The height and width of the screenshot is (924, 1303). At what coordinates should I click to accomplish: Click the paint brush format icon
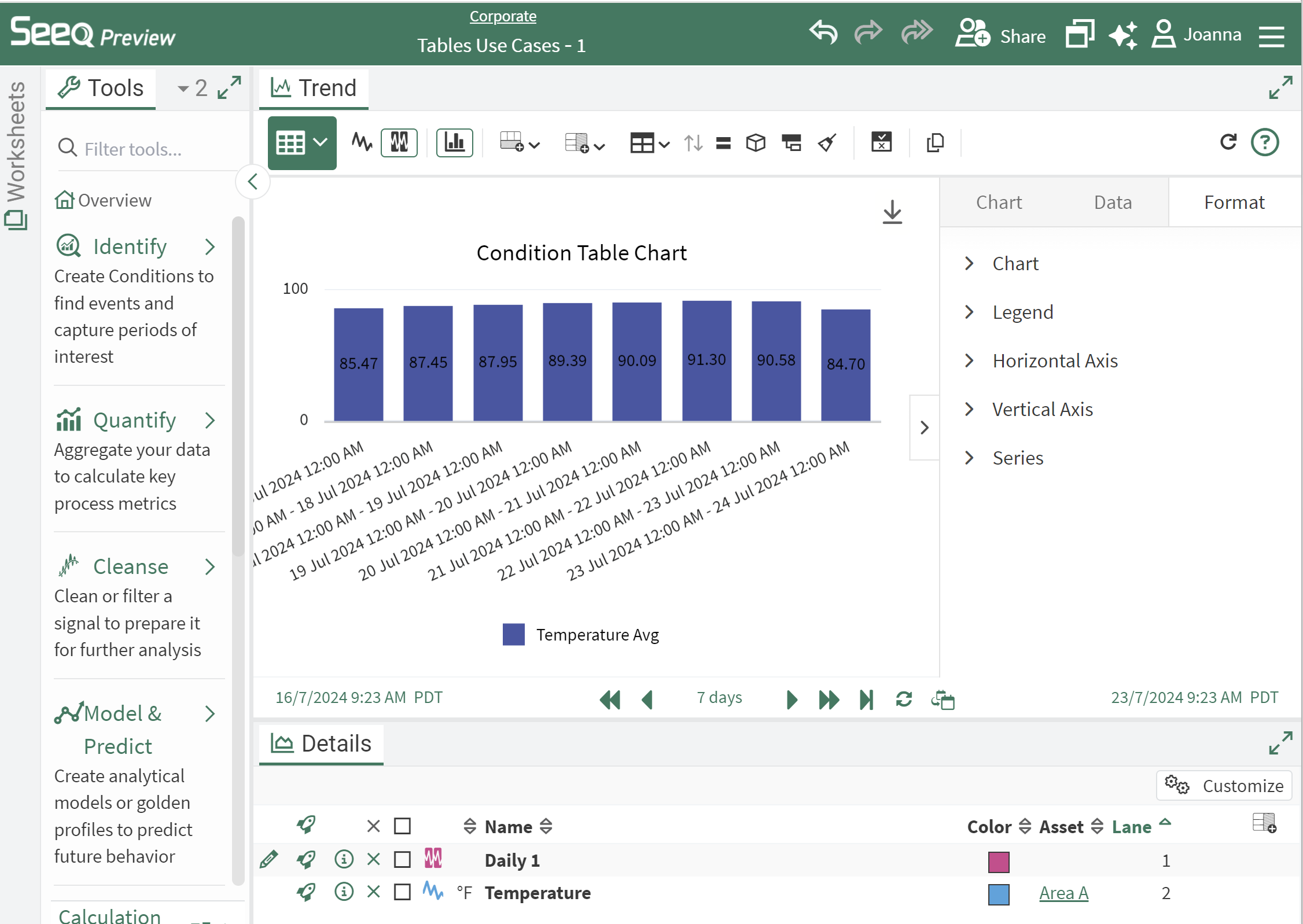(827, 143)
